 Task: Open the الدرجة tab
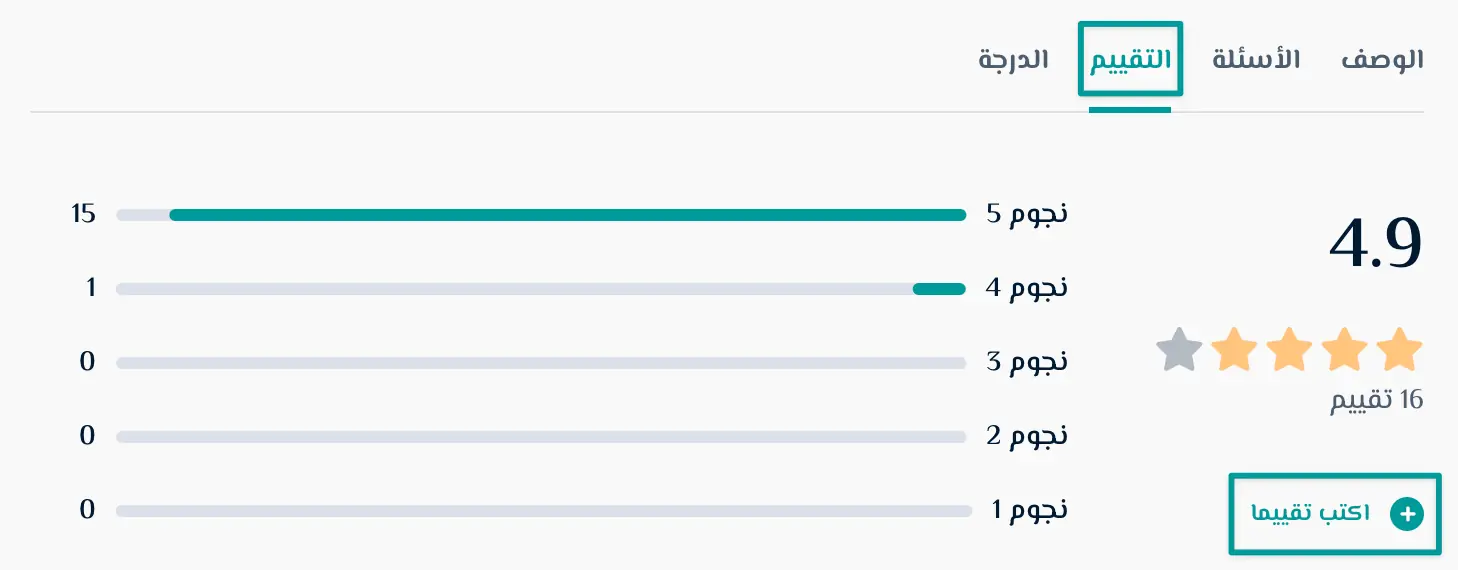coord(1014,59)
